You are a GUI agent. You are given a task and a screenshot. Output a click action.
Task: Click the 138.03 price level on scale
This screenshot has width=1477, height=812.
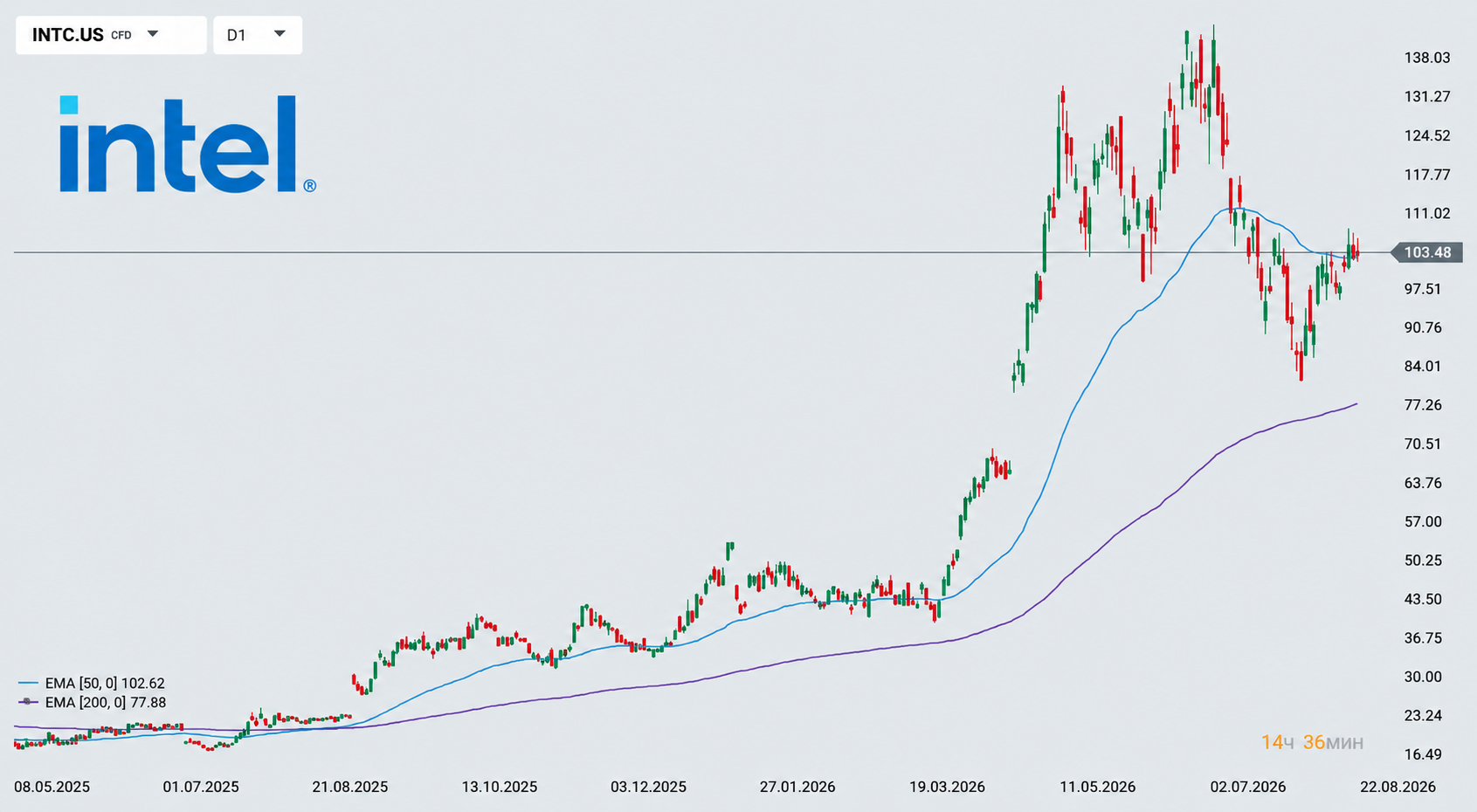click(x=1427, y=58)
